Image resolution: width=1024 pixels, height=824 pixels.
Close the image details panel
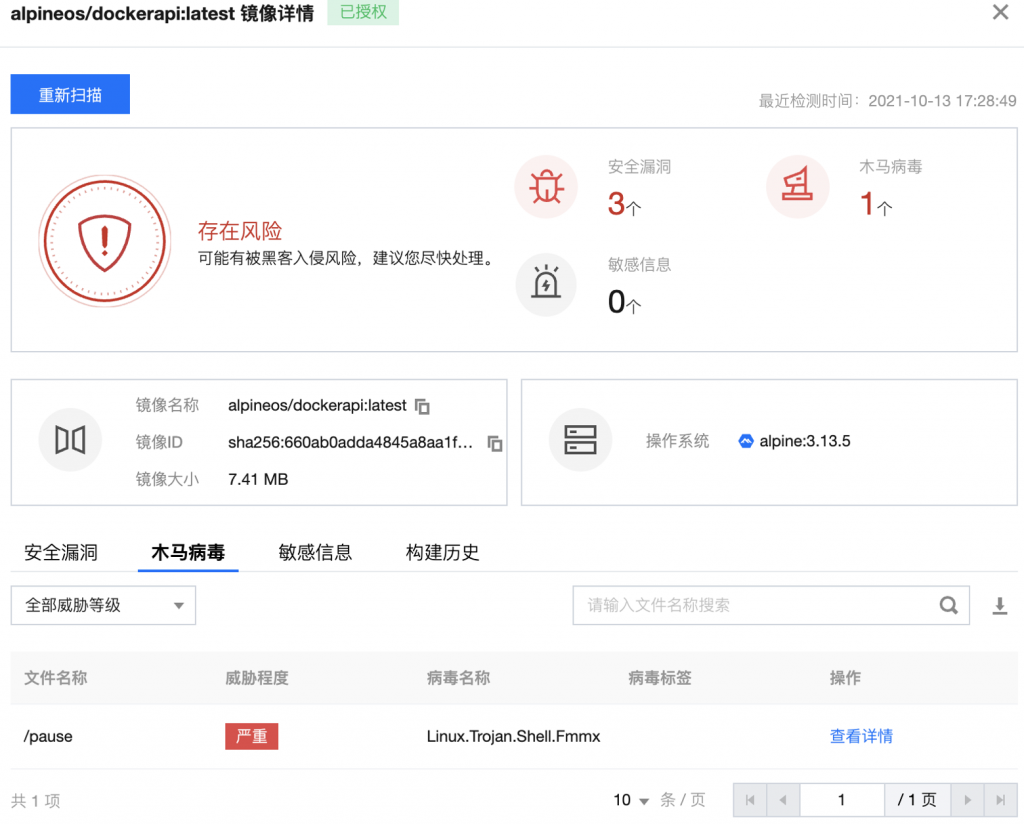(1000, 12)
